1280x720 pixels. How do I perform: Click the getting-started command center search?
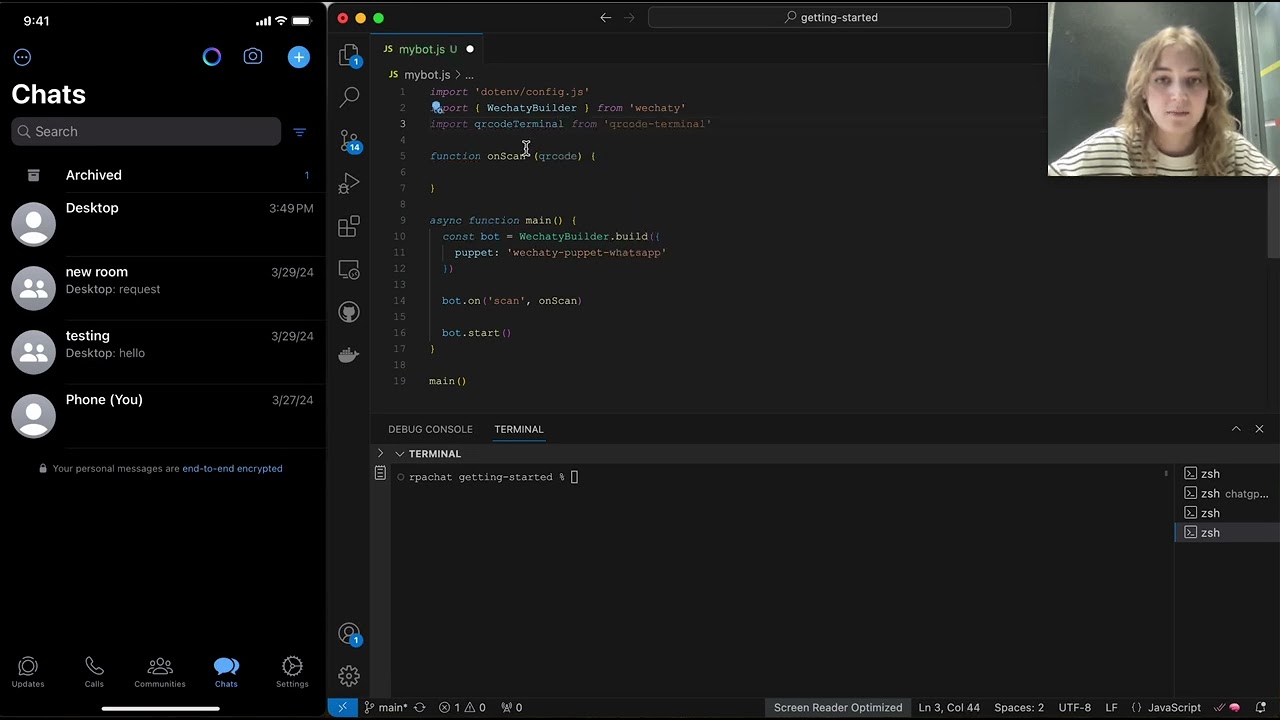tap(830, 17)
